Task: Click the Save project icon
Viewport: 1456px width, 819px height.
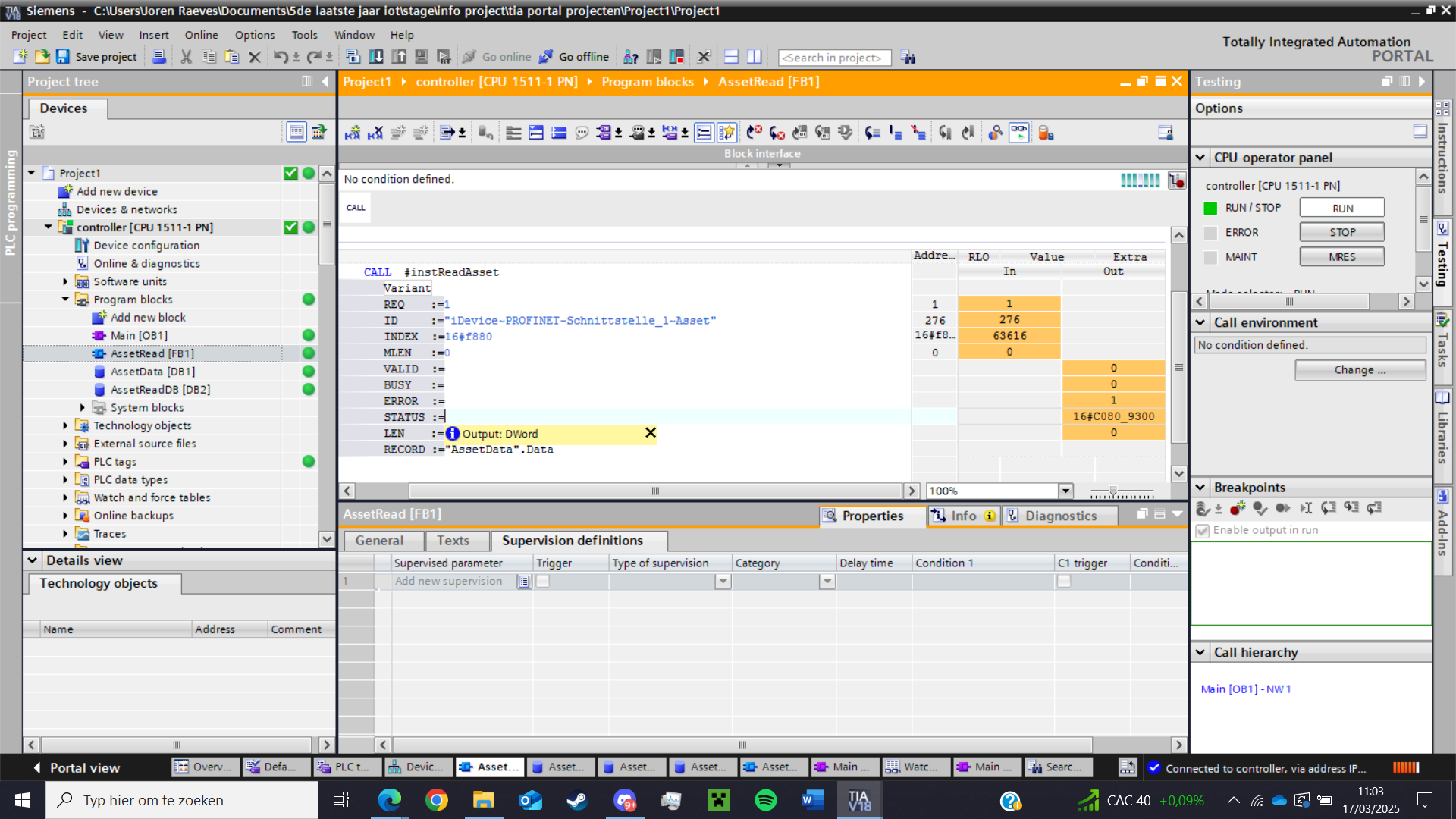Action: click(x=63, y=57)
